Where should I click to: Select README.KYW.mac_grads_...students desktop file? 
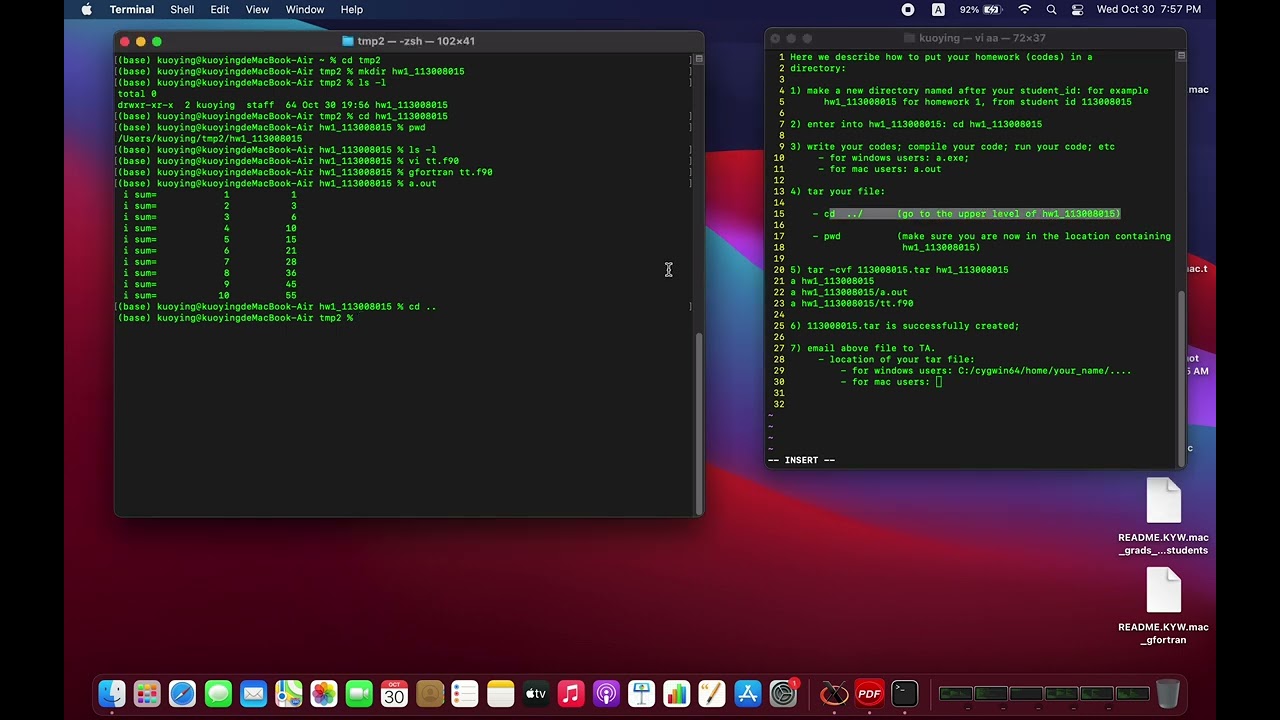coord(1163,517)
